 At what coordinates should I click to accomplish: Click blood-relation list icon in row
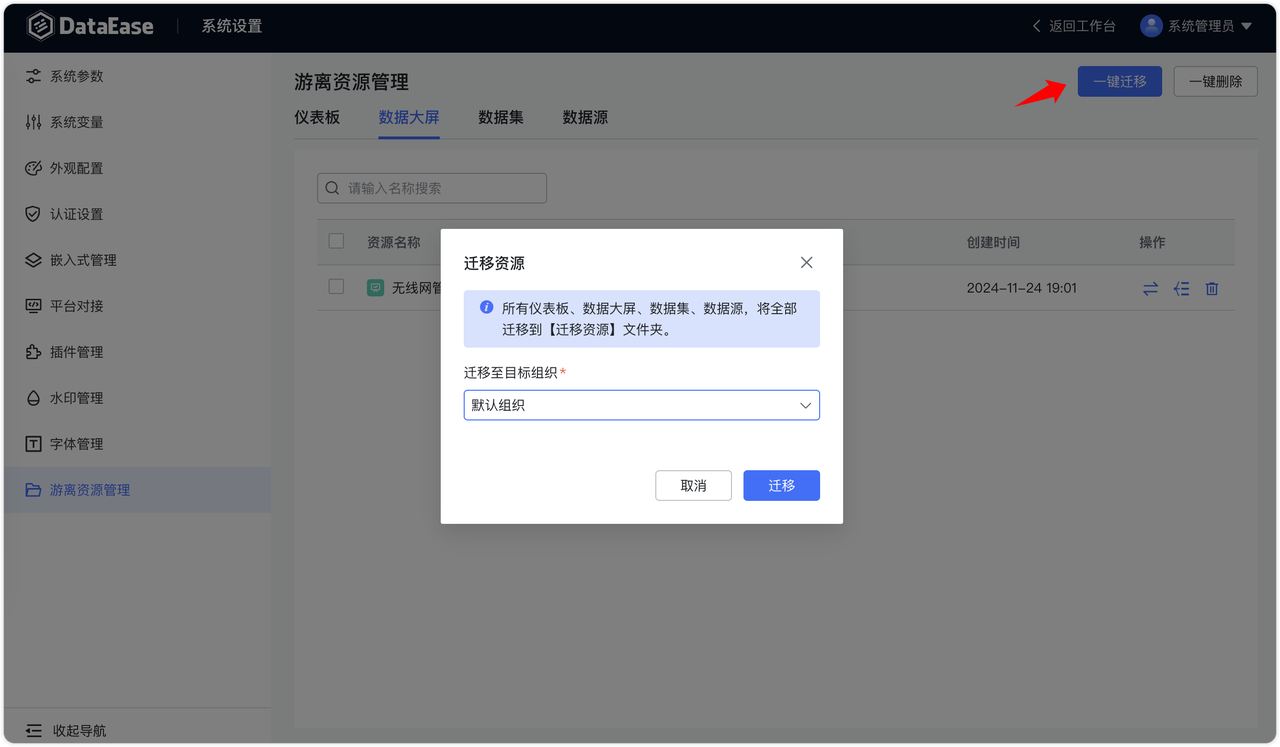pyautogui.click(x=1181, y=288)
